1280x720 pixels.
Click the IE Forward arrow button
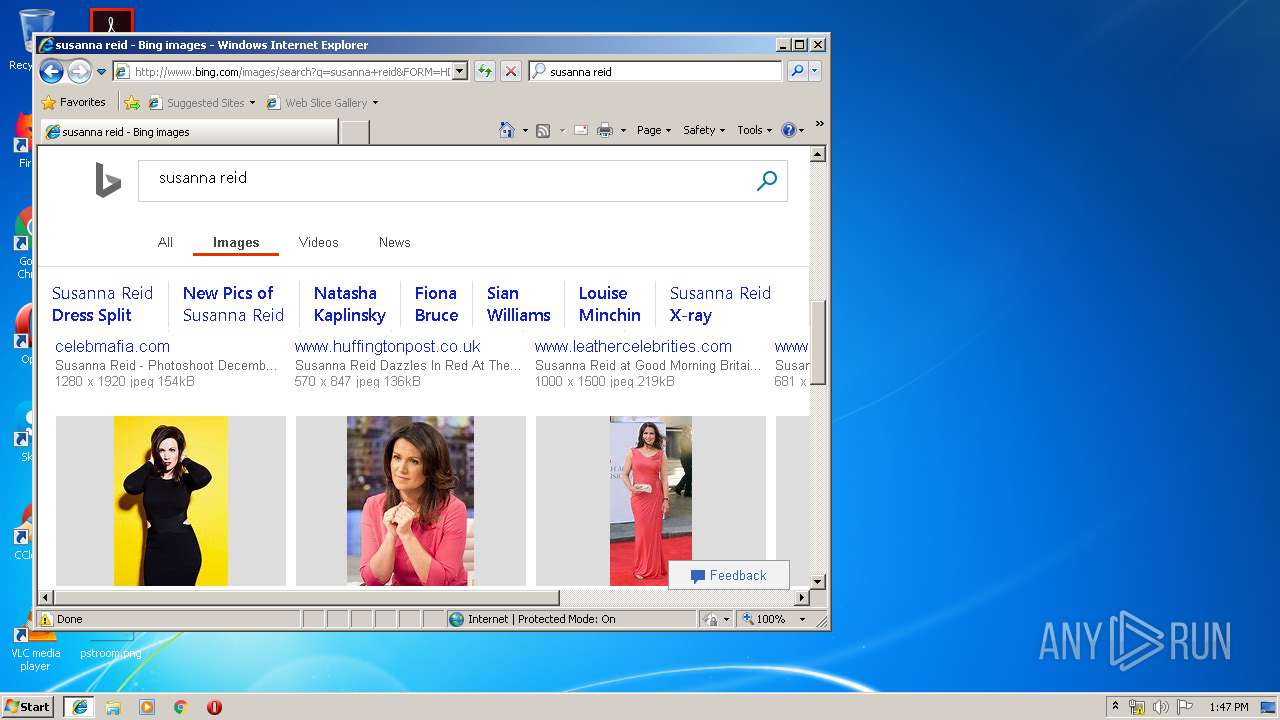[79, 71]
